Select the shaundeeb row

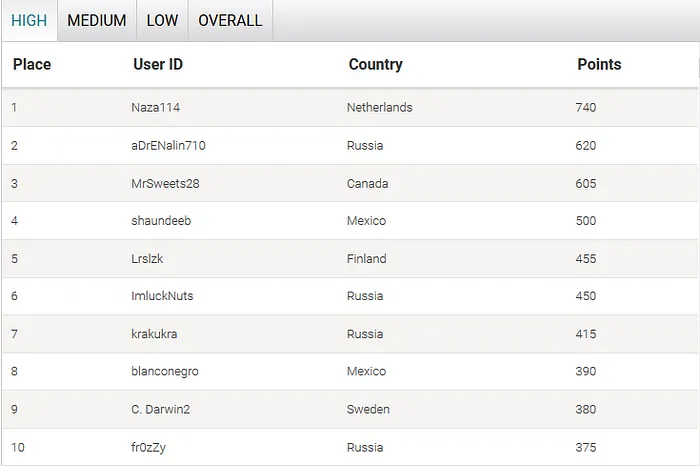click(161, 221)
